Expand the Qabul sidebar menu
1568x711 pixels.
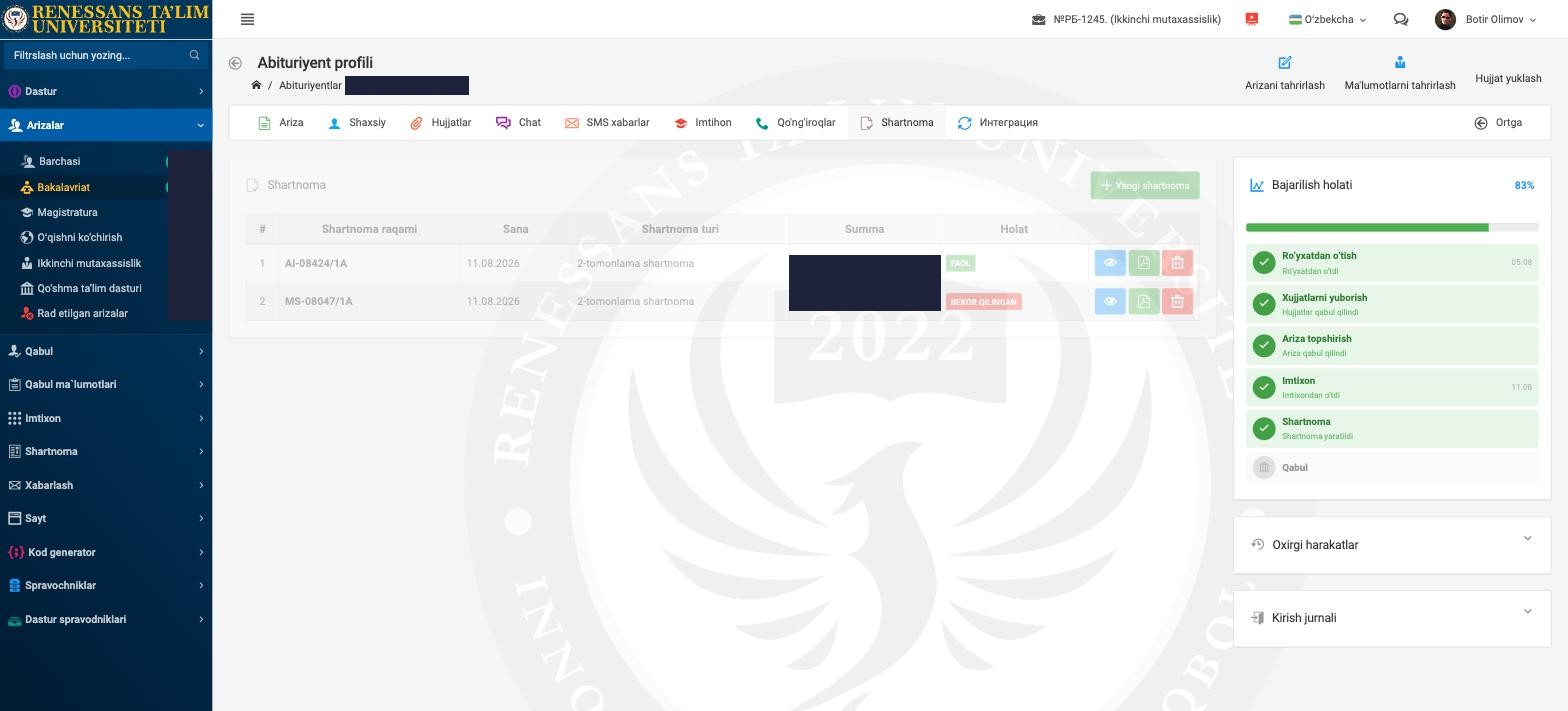pos(106,351)
